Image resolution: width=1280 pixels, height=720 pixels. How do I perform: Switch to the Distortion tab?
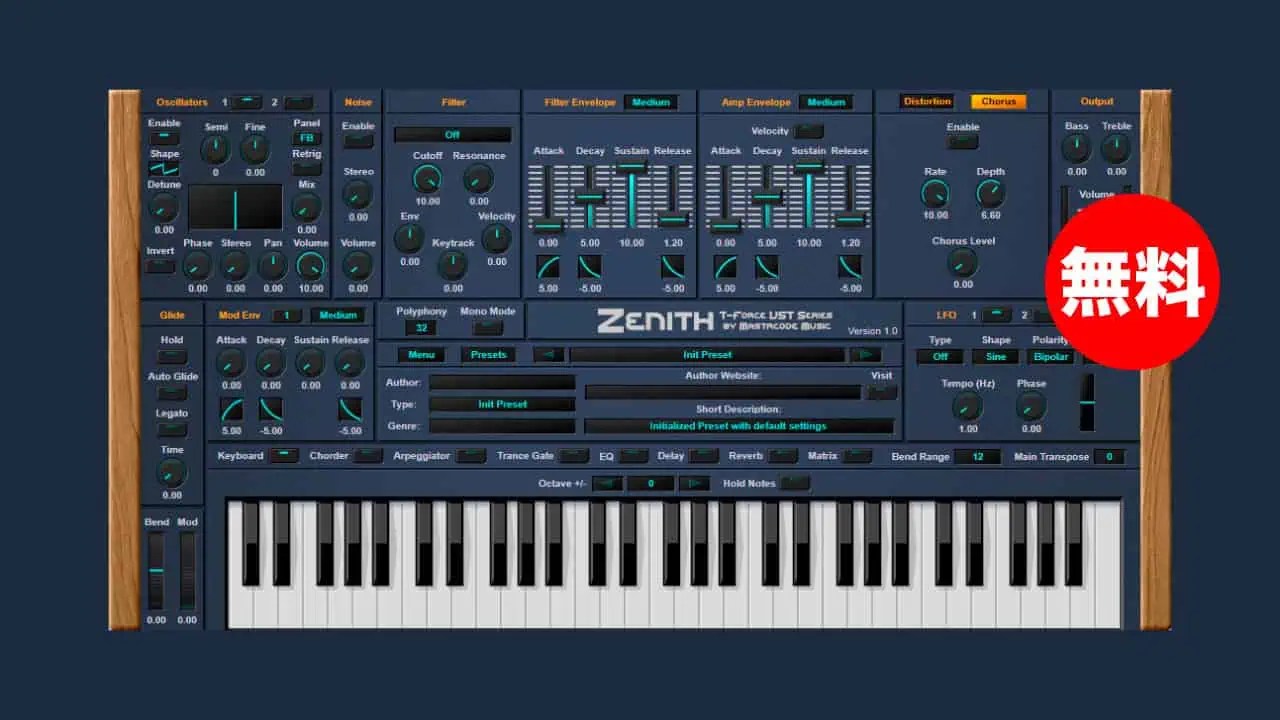(x=927, y=102)
